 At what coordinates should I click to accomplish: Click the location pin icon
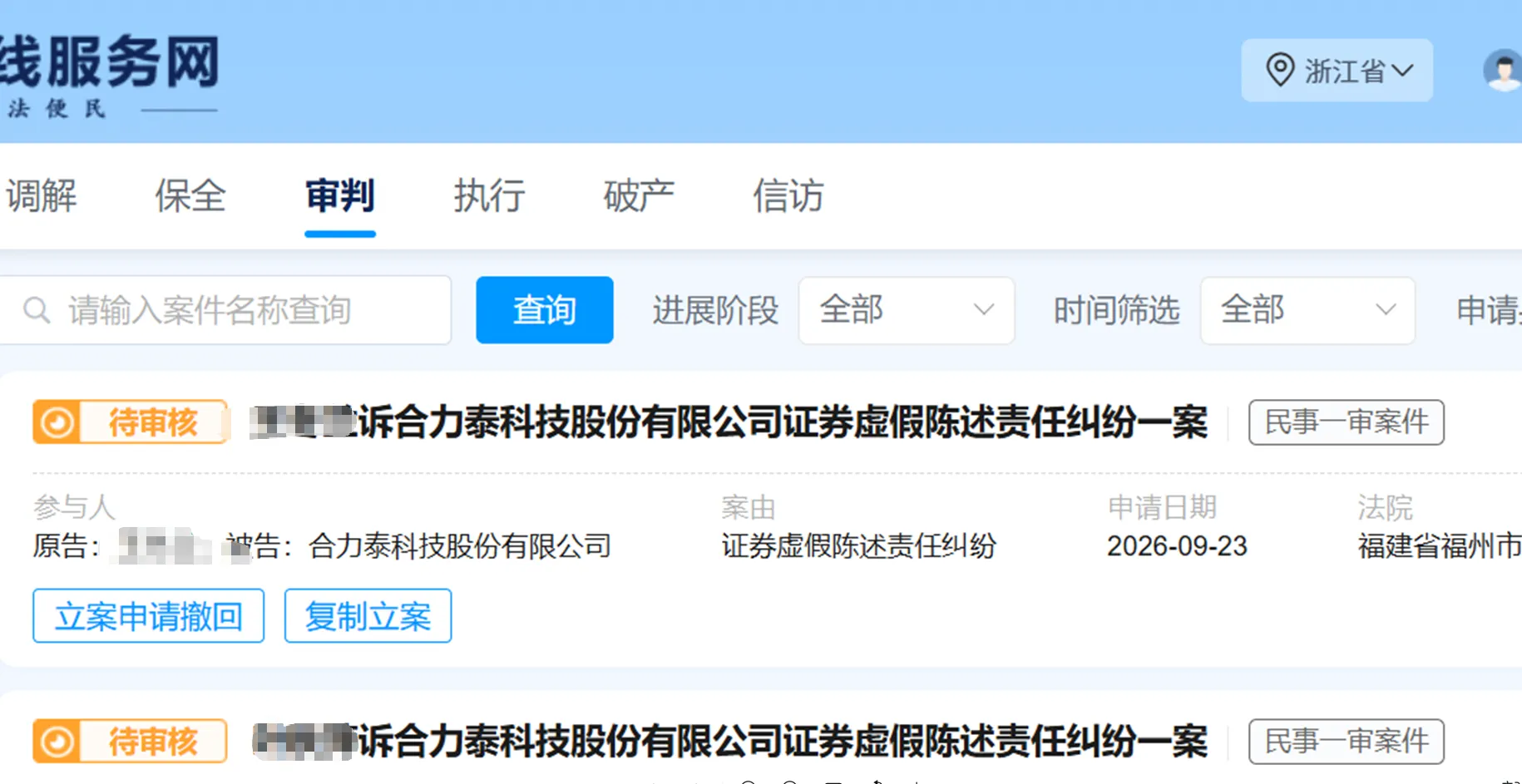[x=1280, y=70]
